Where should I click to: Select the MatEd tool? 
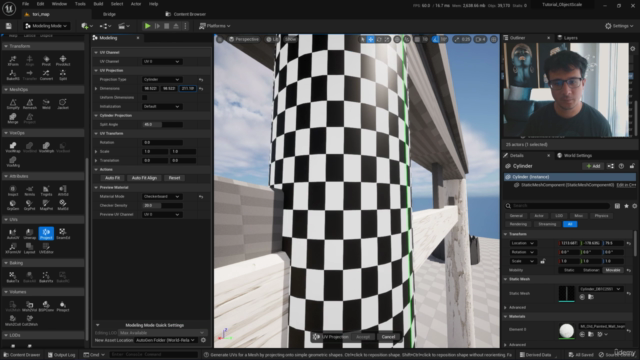[x=63, y=205]
